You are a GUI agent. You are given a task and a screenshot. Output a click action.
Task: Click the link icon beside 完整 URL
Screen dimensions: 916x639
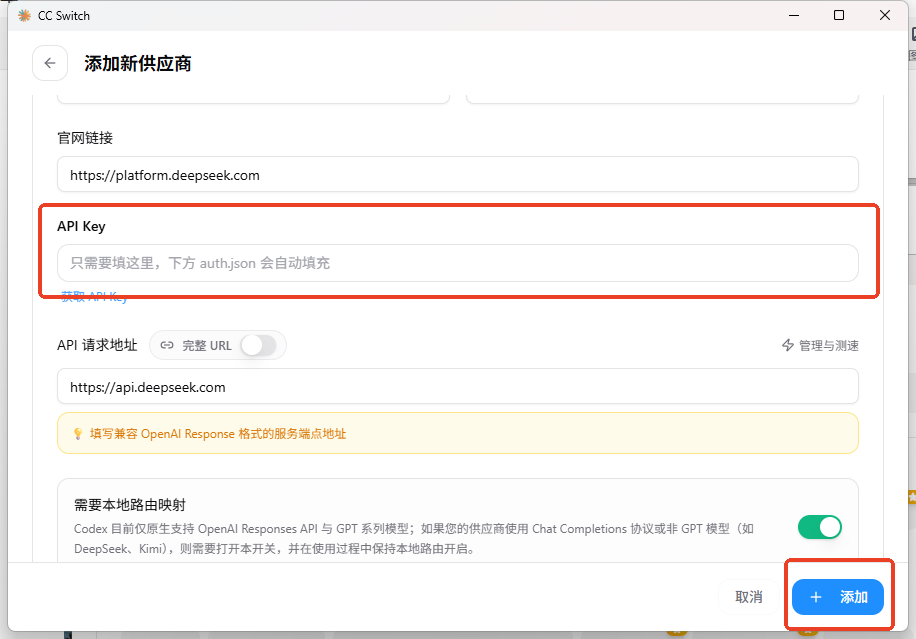[x=167, y=345]
